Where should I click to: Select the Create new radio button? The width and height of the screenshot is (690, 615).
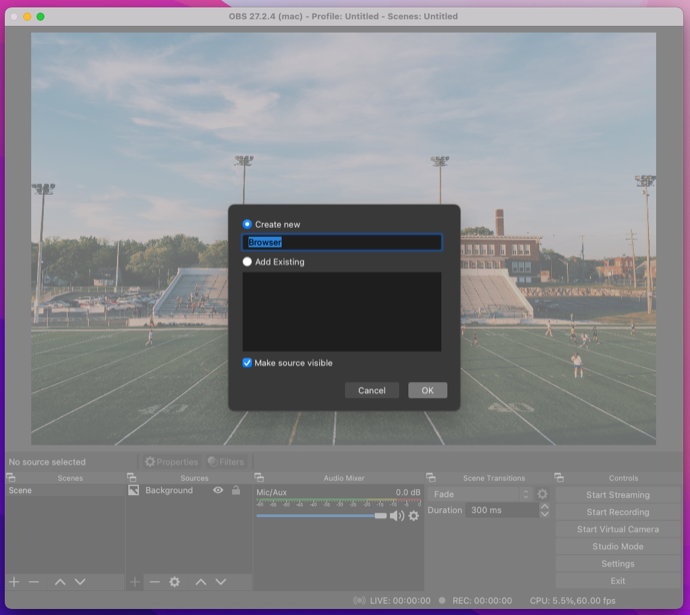coord(247,224)
